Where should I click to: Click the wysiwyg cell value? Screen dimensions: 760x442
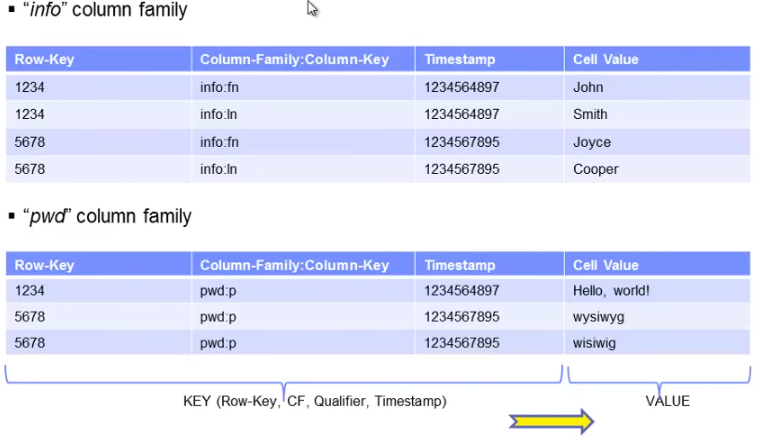pos(599,317)
